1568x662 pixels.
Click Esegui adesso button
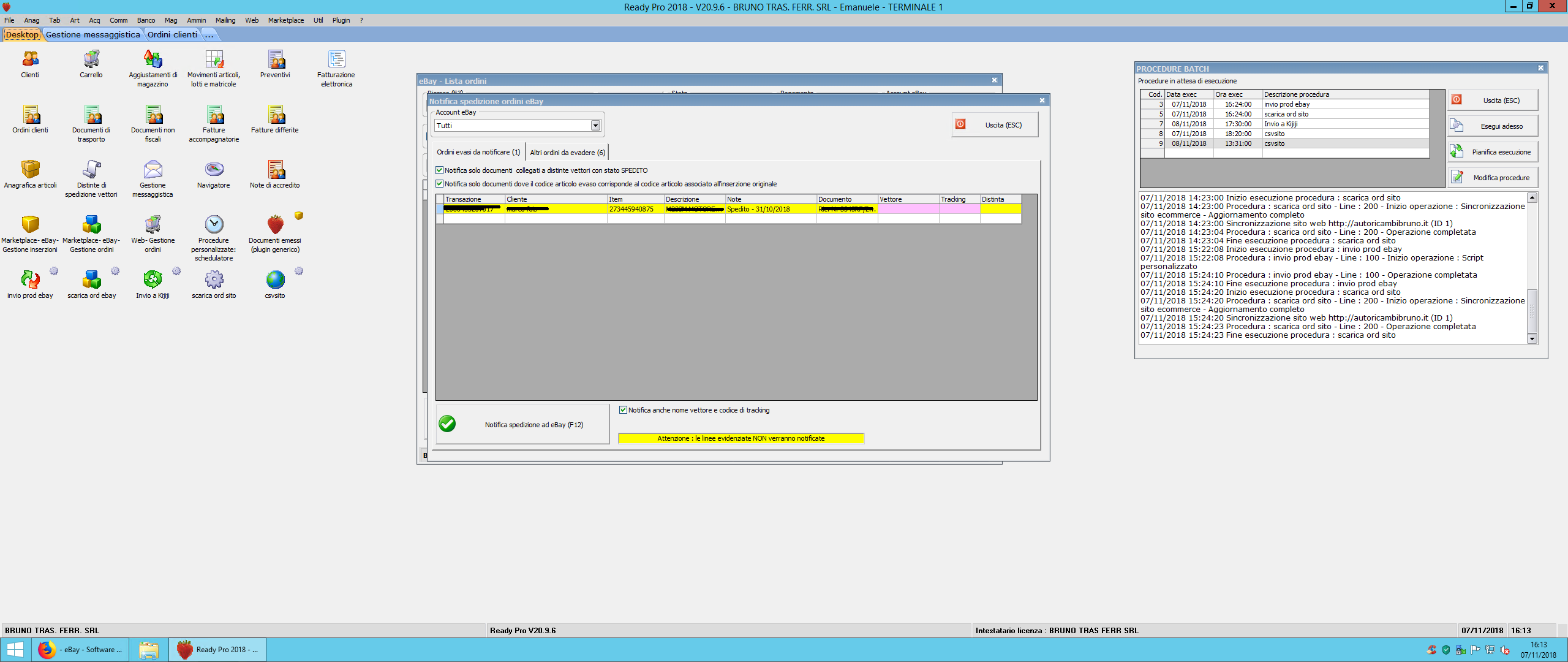tap(1492, 126)
